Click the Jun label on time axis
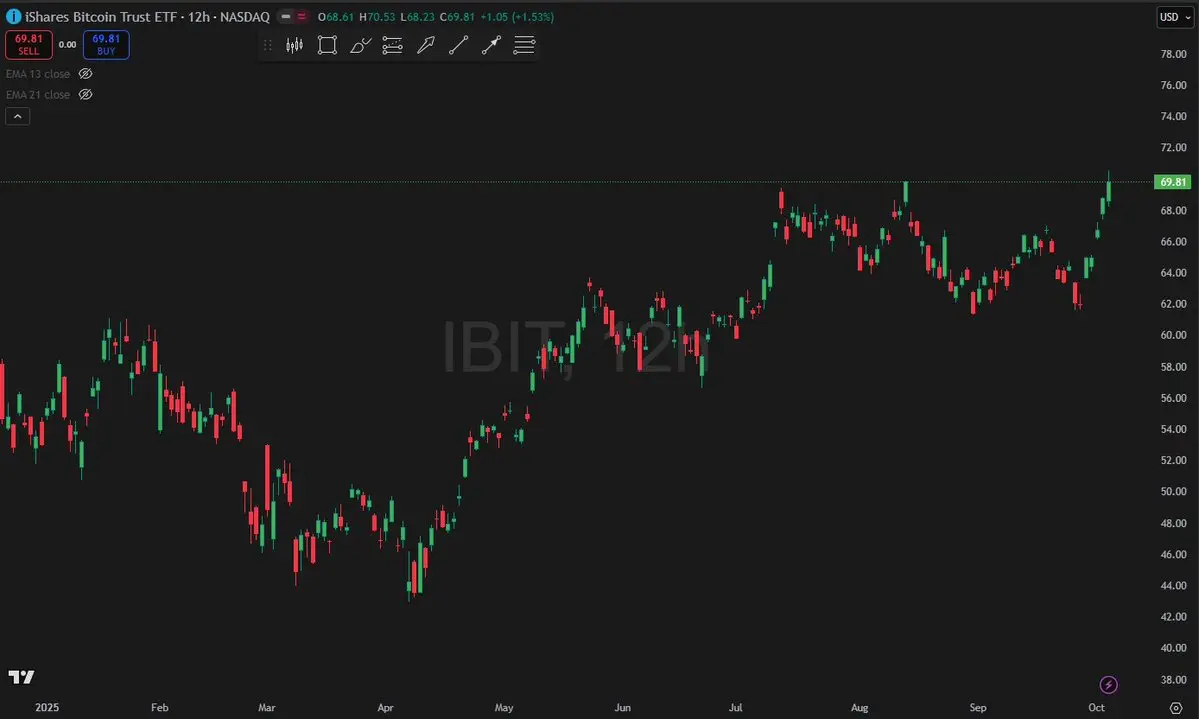1199x719 pixels. click(x=622, y=708)
